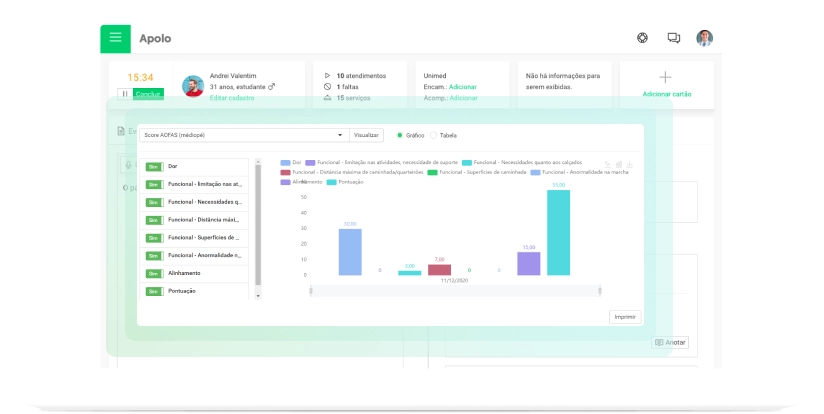Open the chat messages icon
This screenshot has height=414, width=824.
coord(673,38)
